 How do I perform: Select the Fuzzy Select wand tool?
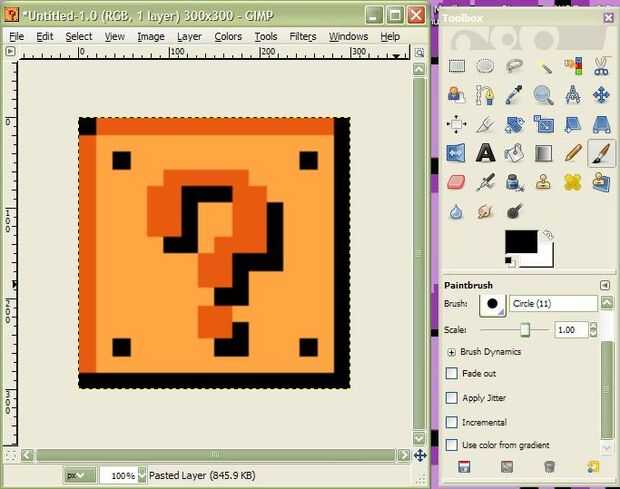[543, 66]
